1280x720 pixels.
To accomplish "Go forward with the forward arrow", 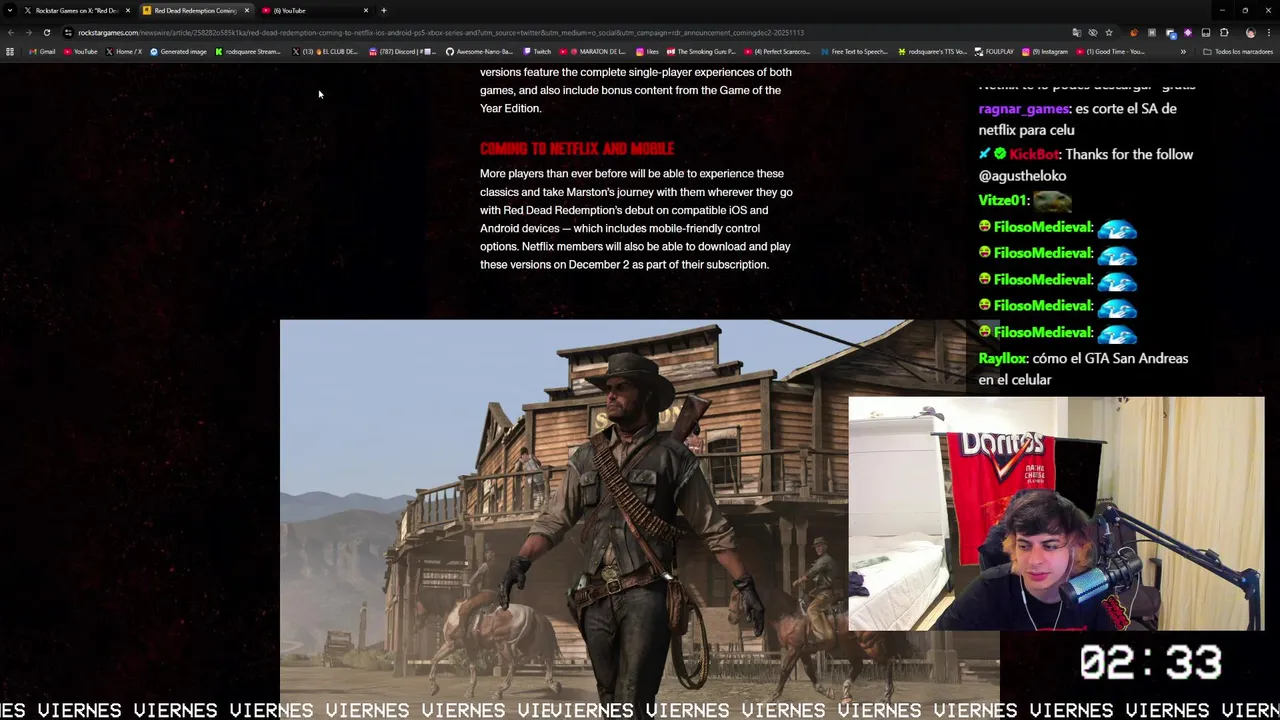I will coord(28,32).
